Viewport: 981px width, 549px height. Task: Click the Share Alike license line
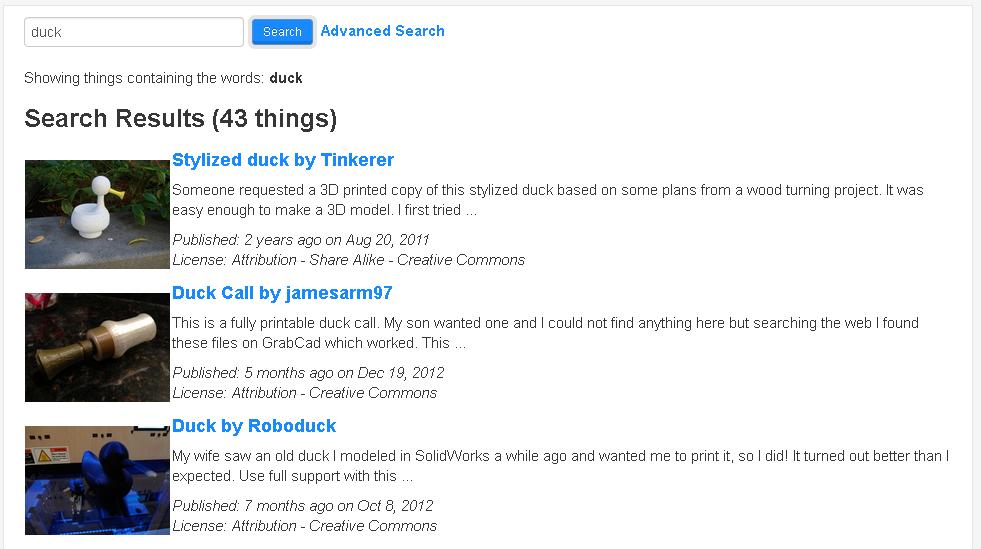coord(348,260)
